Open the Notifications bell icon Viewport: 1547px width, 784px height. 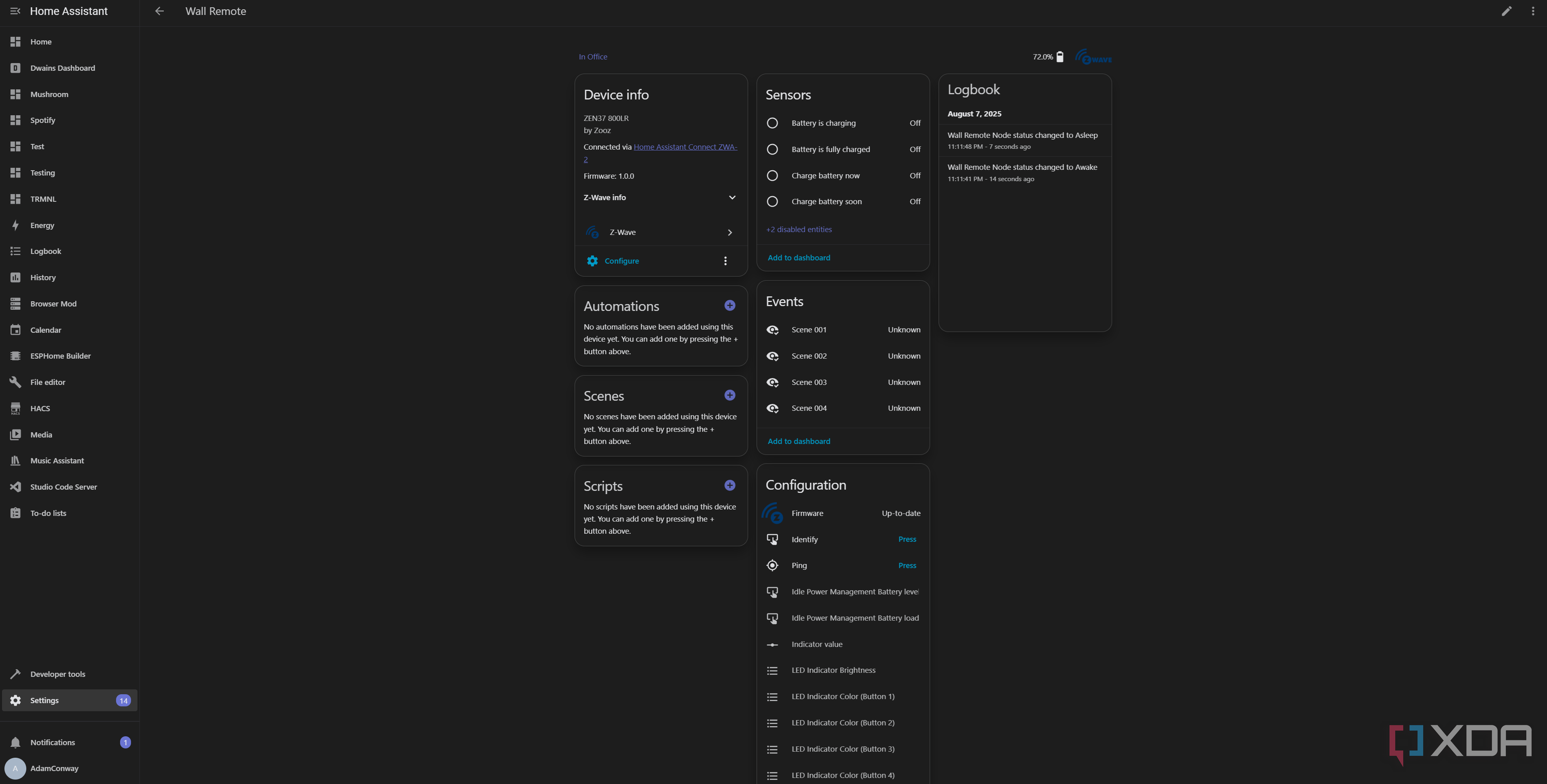pos(16,743)
